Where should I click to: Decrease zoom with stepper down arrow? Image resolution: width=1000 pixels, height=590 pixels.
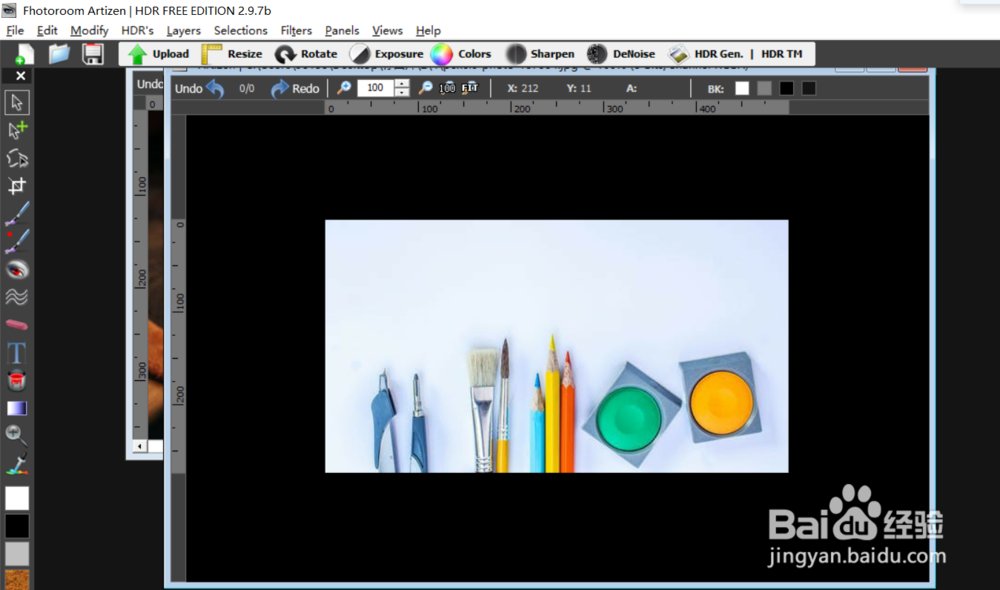click(402, 92)
